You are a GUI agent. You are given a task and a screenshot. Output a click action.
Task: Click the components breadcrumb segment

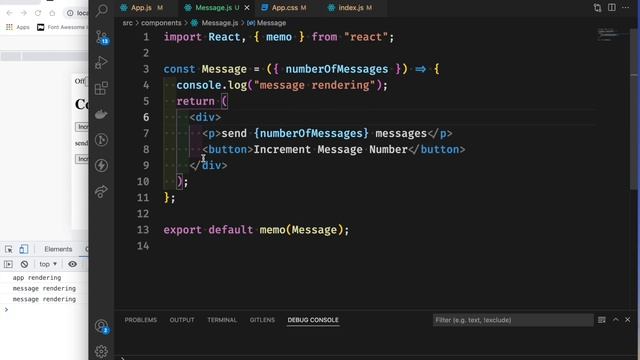click(161, 23)
